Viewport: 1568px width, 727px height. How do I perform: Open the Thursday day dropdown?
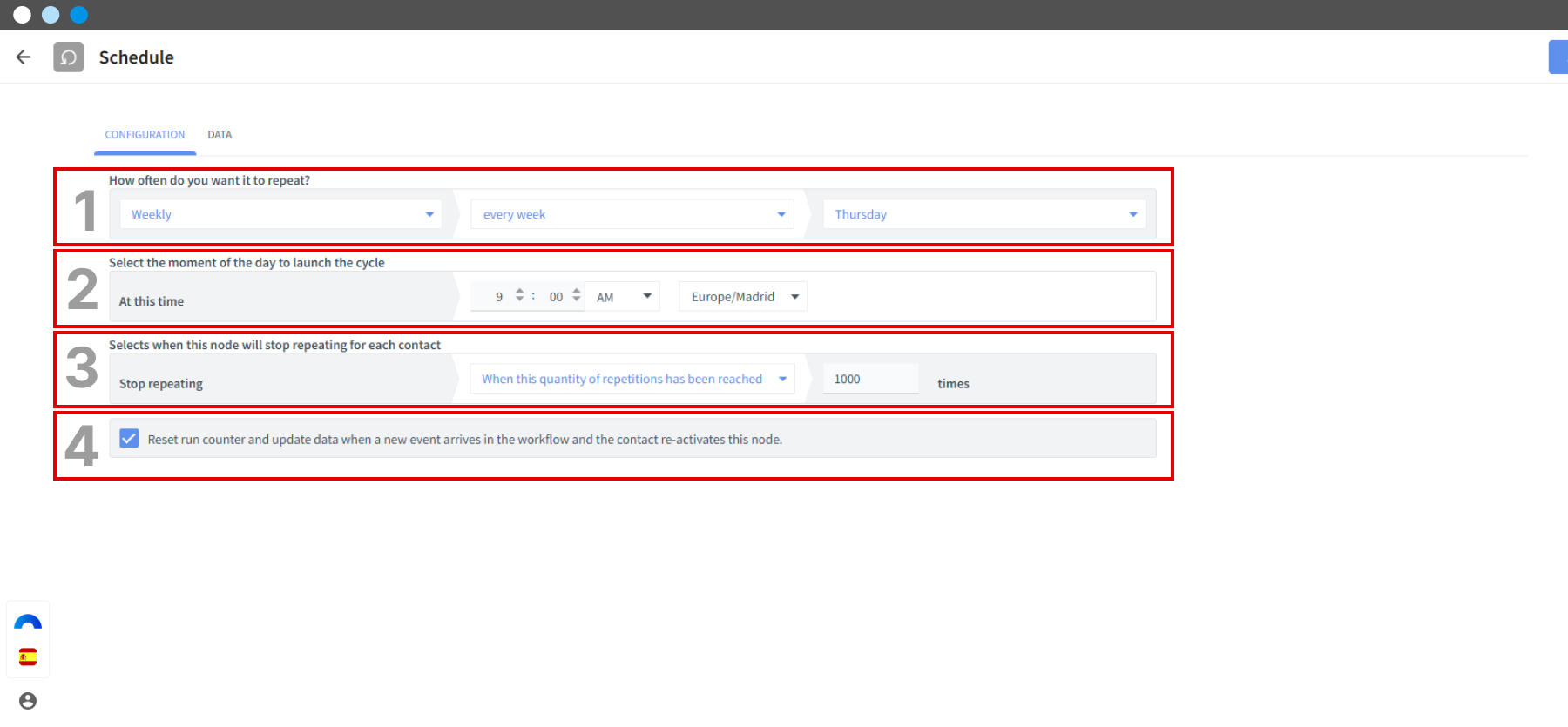point(984,214)
